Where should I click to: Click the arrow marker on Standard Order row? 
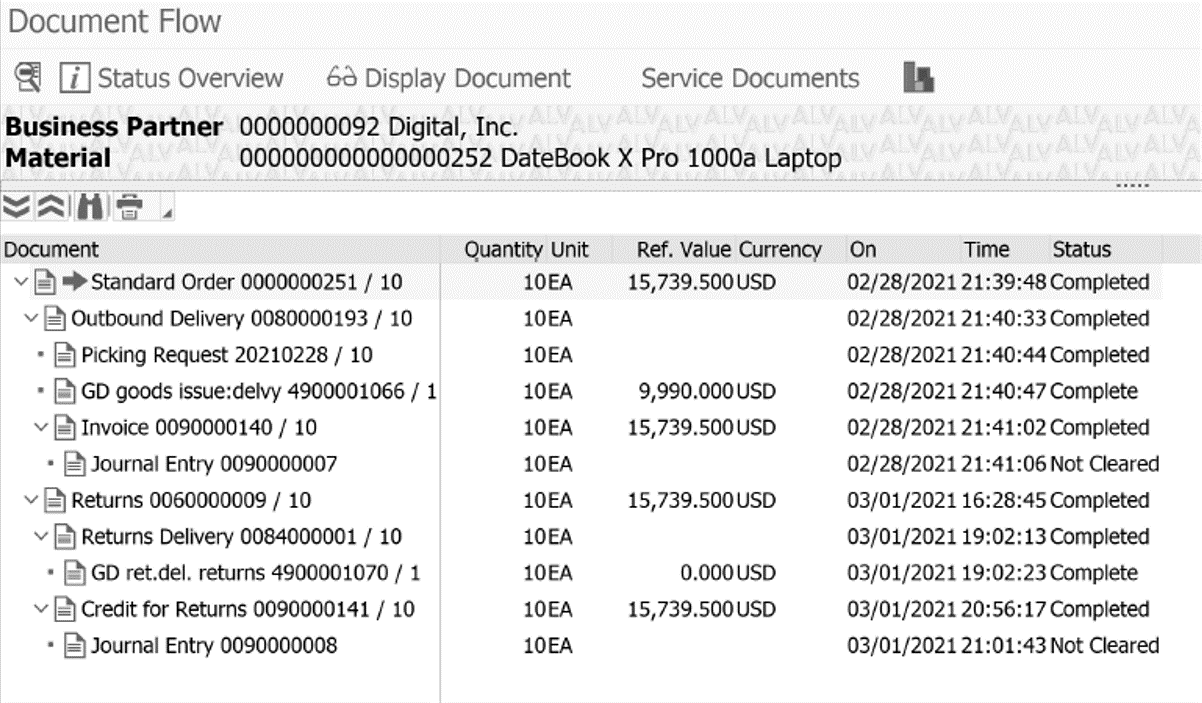pyautogui.click(x=74, y=283)
